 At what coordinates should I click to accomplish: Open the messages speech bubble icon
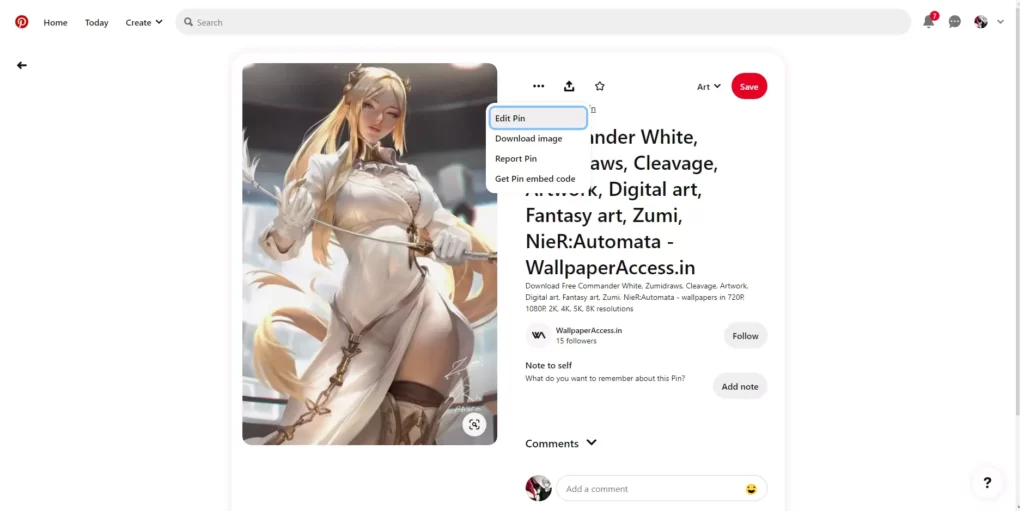tap(955, 22)
